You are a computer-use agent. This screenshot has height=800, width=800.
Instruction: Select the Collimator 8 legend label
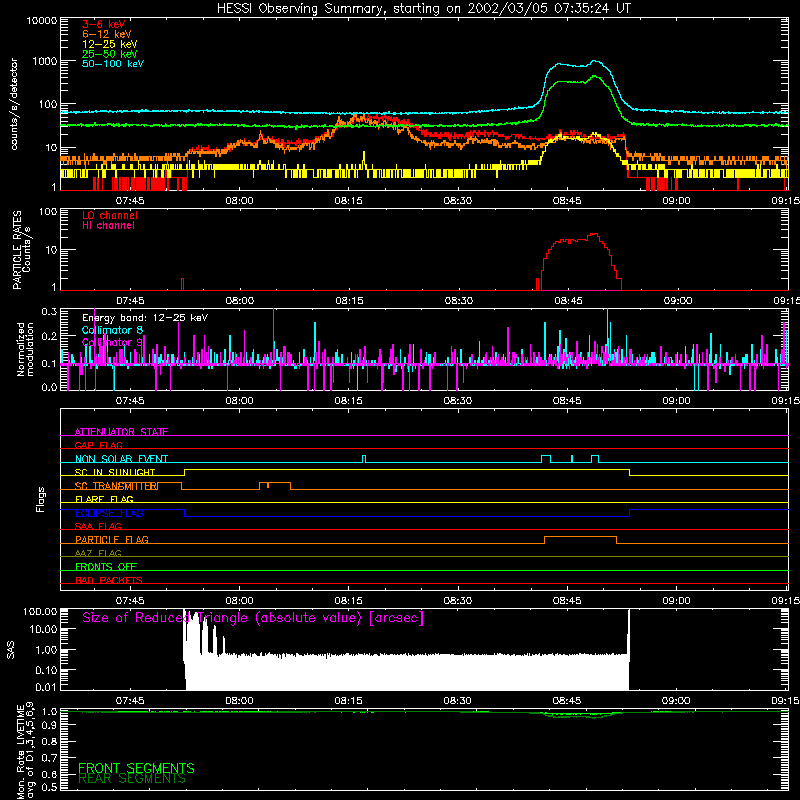point(112,330)
